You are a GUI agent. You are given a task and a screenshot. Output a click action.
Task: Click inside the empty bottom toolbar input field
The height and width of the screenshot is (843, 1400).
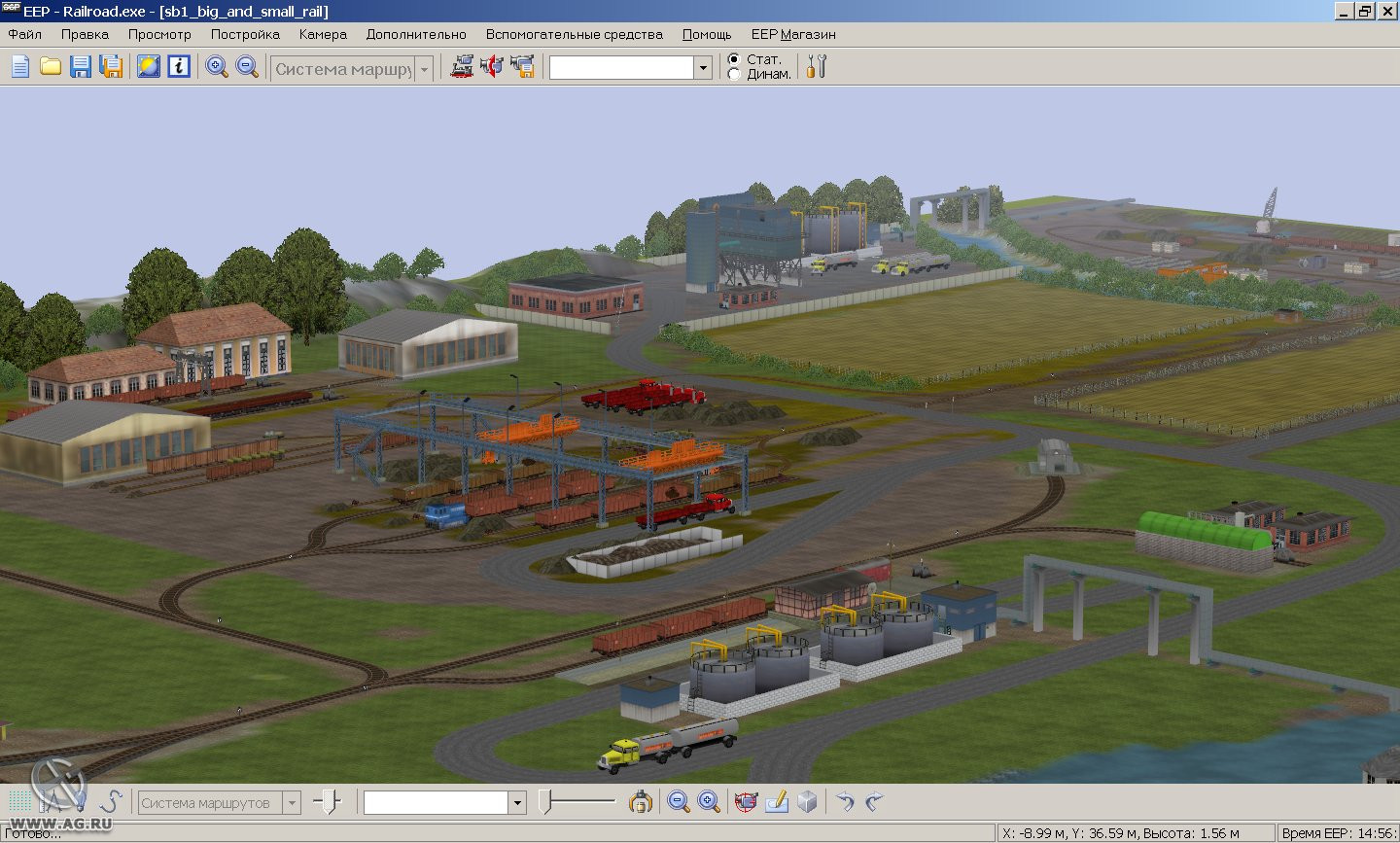point(437,803)
